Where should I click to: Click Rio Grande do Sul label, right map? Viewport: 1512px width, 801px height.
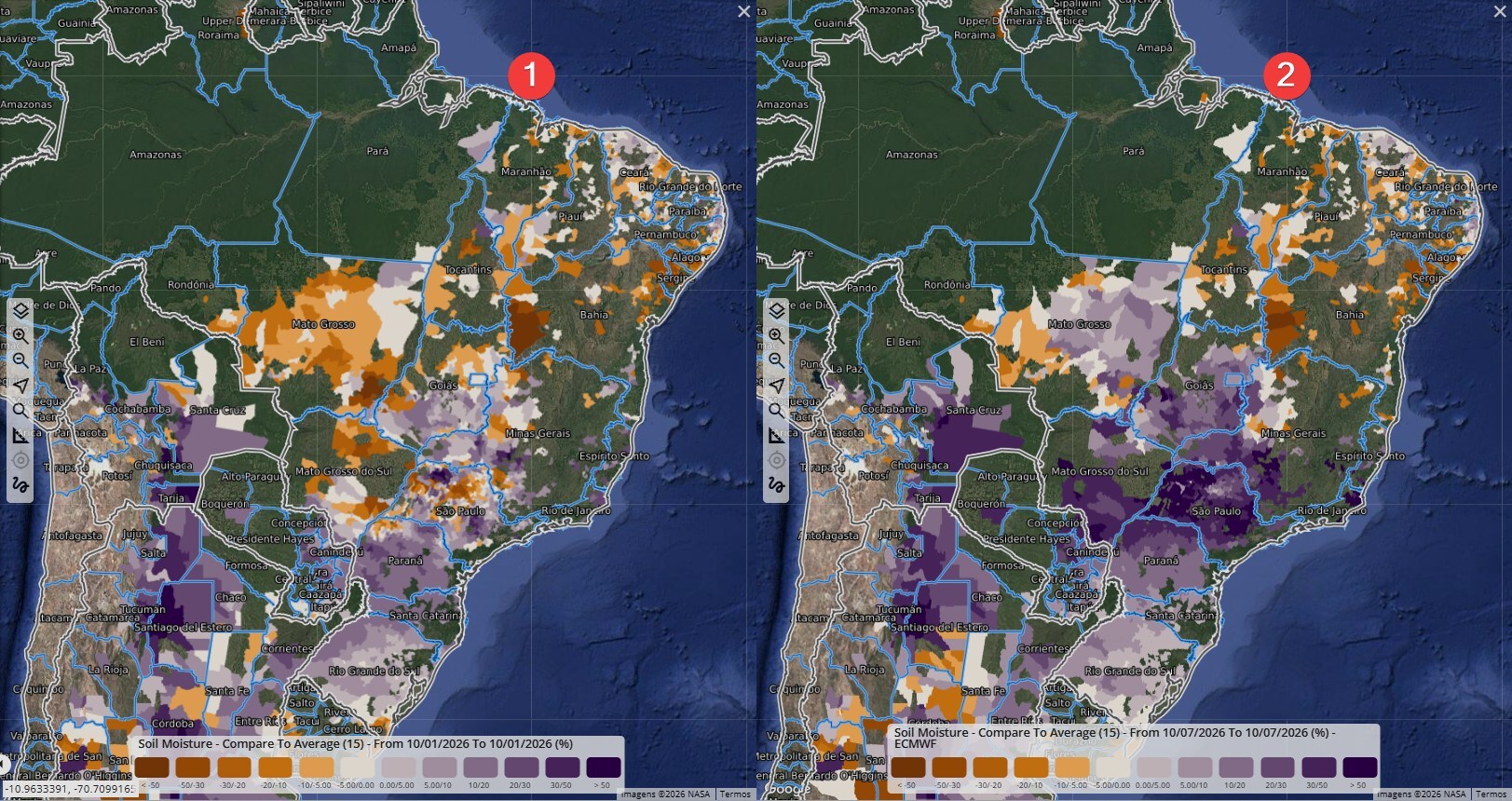coord(1130,671)
